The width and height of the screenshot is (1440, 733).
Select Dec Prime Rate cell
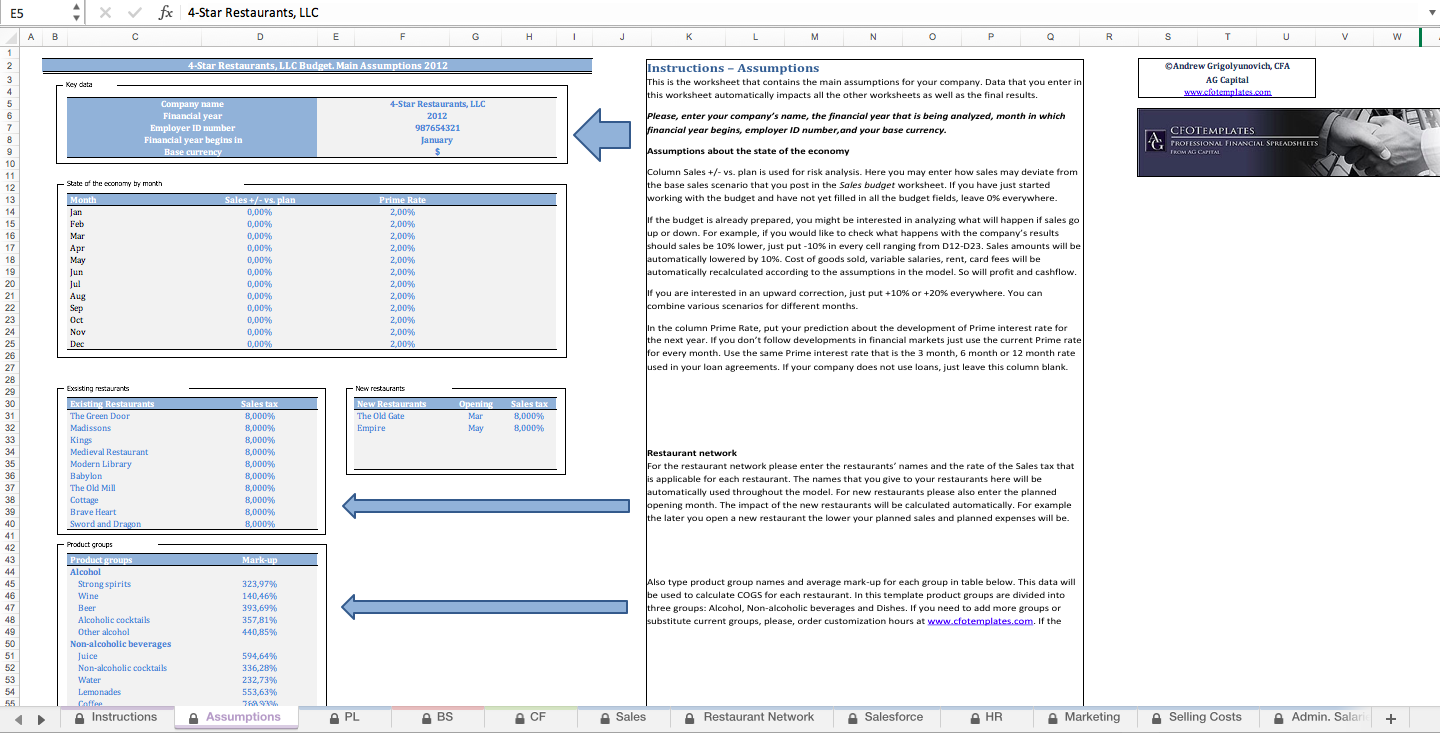click(402, 344)
